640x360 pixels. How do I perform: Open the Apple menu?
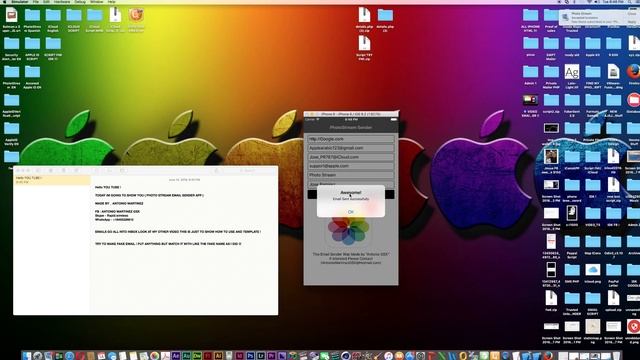coord(4,2)
